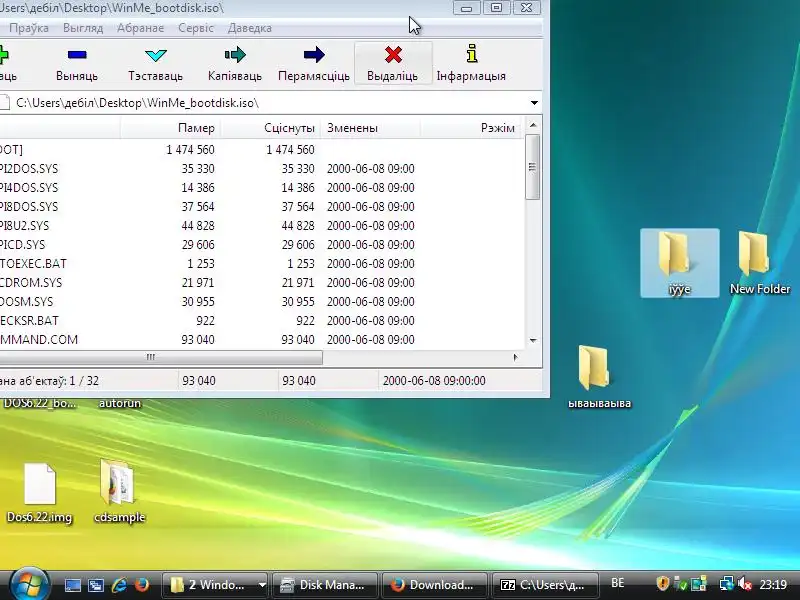Viewport: 800px width, 600px height.
Task: Sort by the Сціснуты column header
Action: 270,128
